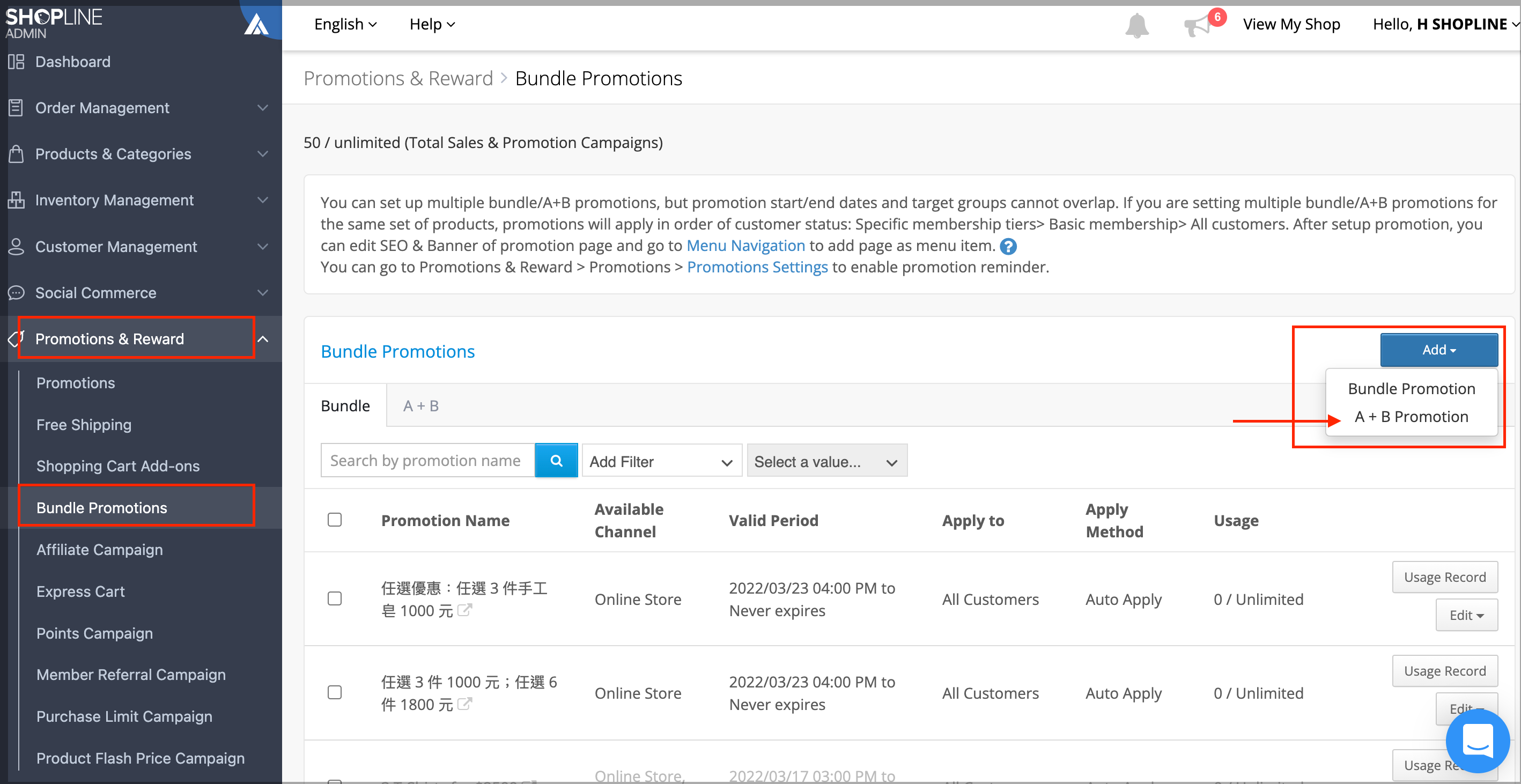Click the Customer Management person icon
Viewport: 1521px width, 784px height.
coord(16,246)
